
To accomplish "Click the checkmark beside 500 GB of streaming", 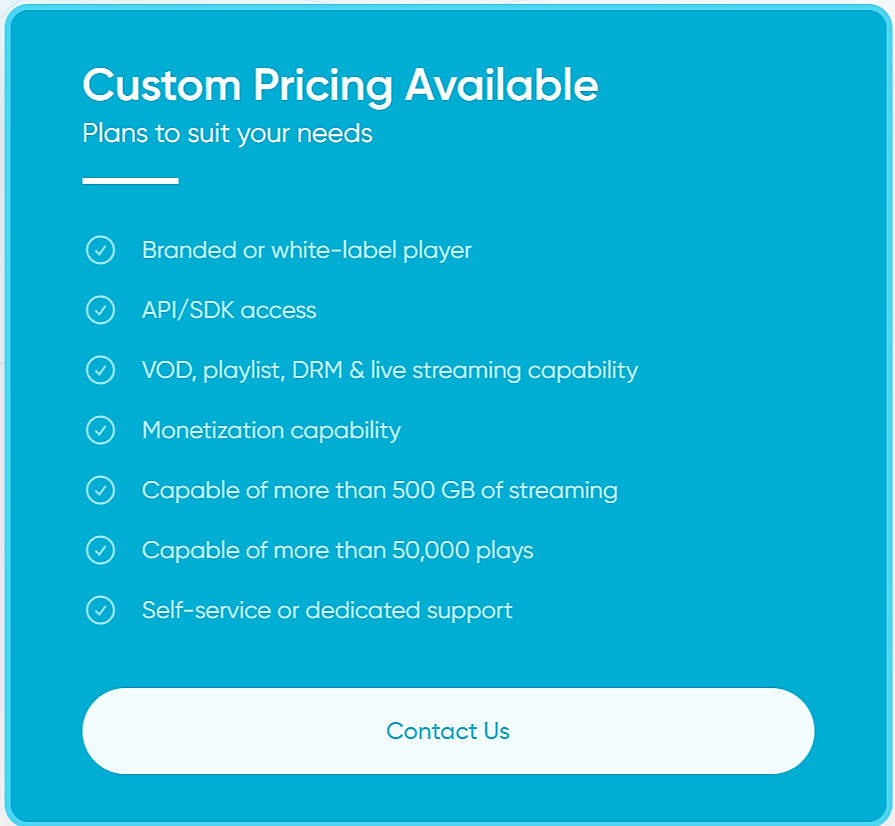I will tap(100, 490).
